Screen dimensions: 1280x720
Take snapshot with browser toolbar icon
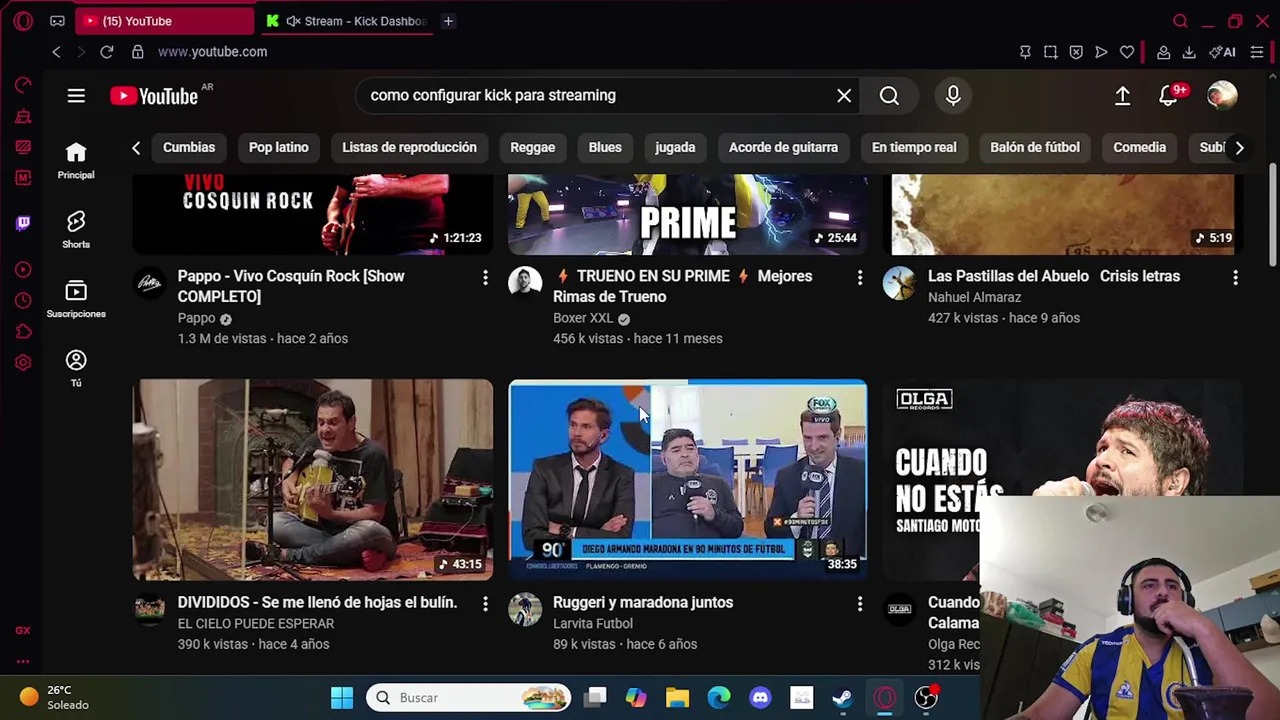click(x=1050, y=52)
